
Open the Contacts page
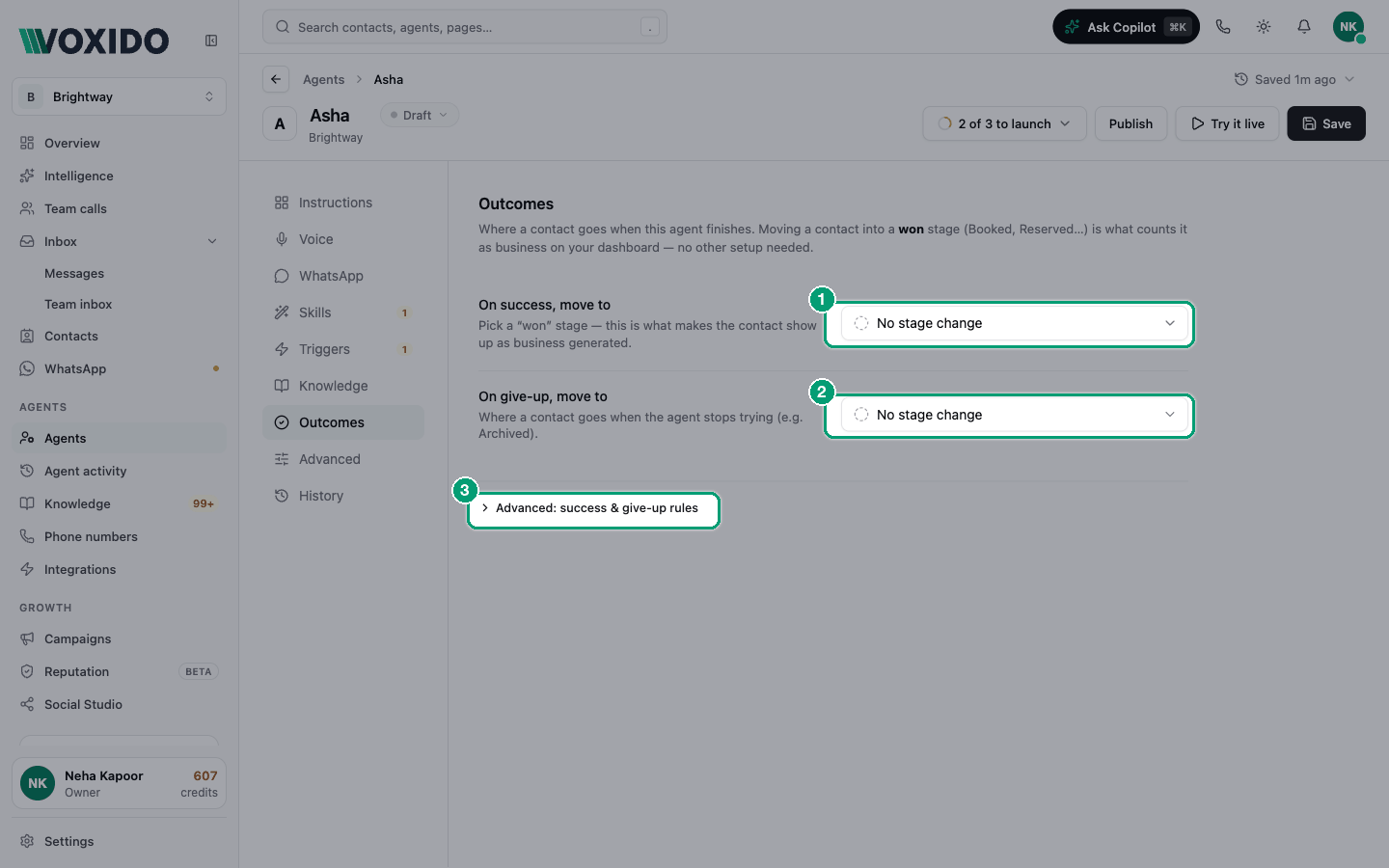click(x=120, y=336)
